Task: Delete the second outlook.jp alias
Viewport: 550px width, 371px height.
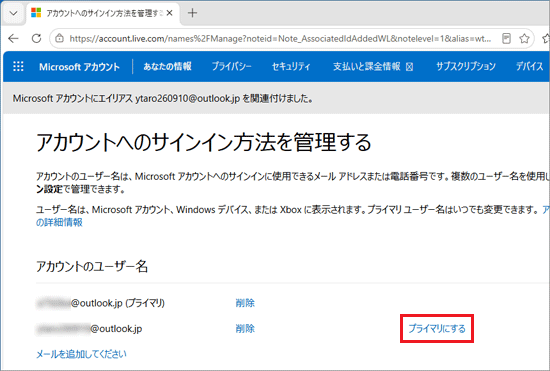Action: (x=245, y=329)
